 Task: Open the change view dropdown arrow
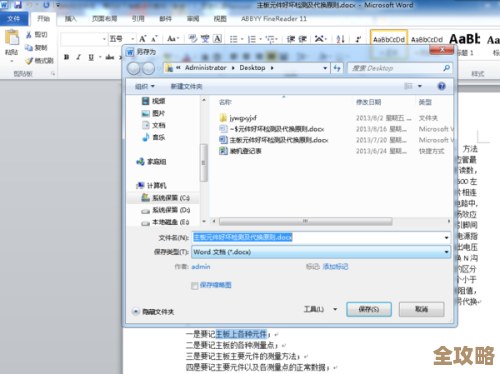coord(420,86)
